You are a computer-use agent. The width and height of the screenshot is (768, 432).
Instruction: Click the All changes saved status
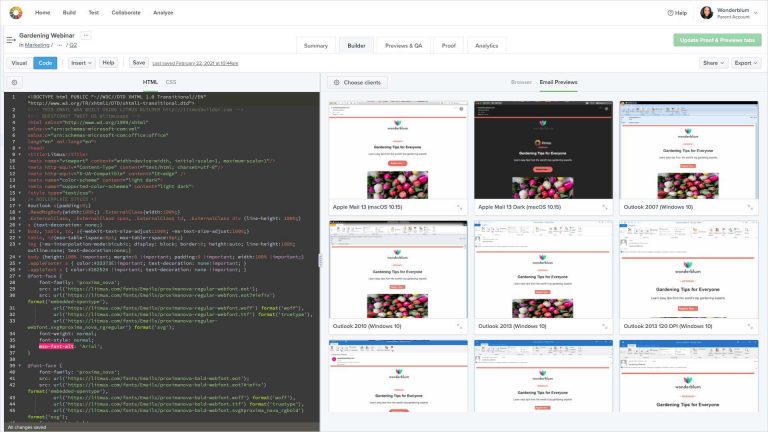click(x=27, y=428)
